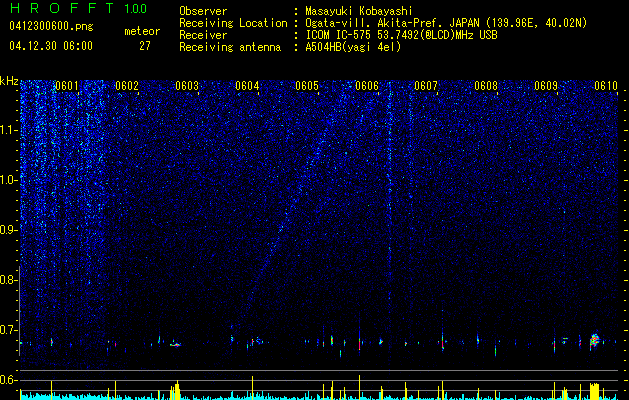Select the ICOM IC-575 53.7492 MHz receiver text
The image size is (629, 400).
401,35
